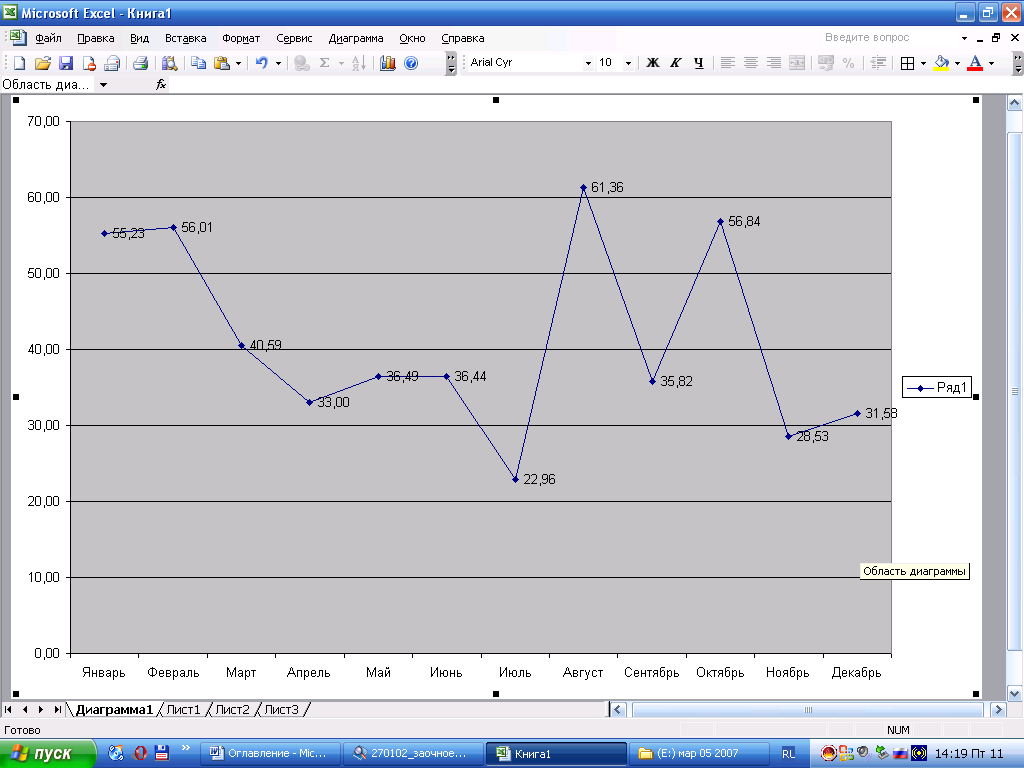Screen dimensions: 1024x768
Task: Click the Print icon in the toolbar
Action: click(140, 63)
